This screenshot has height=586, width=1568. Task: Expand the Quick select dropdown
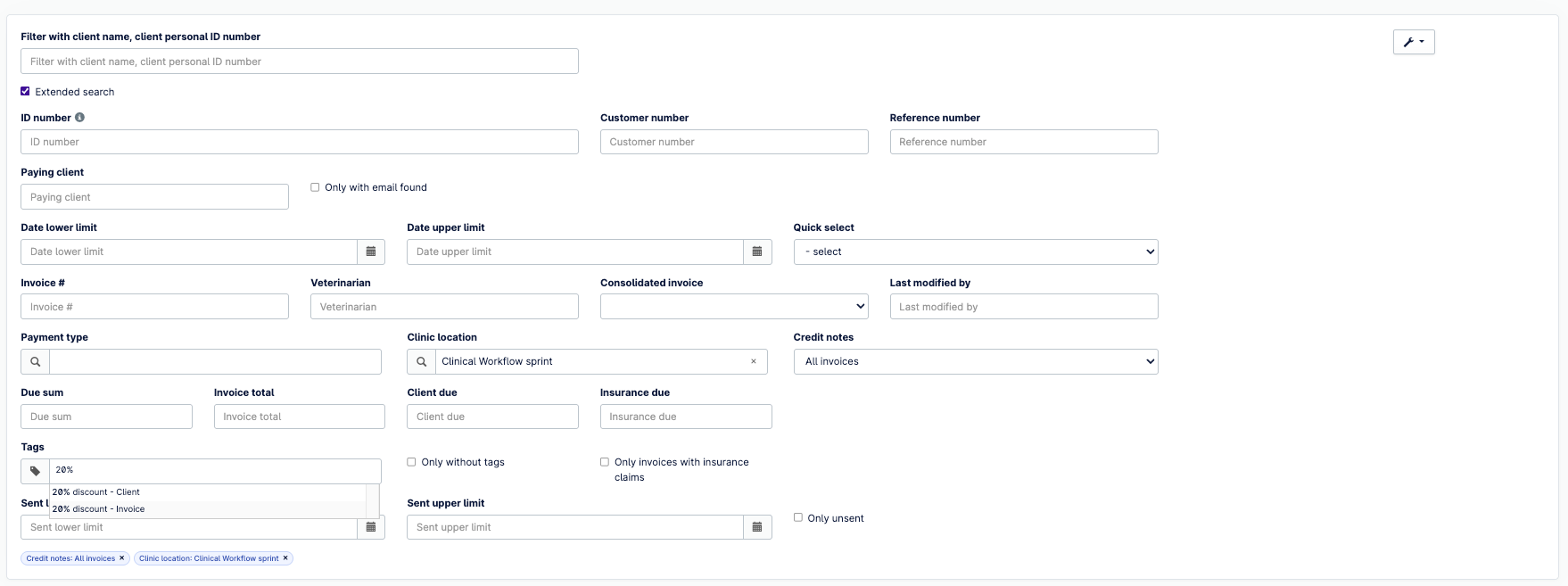[975, 252]
